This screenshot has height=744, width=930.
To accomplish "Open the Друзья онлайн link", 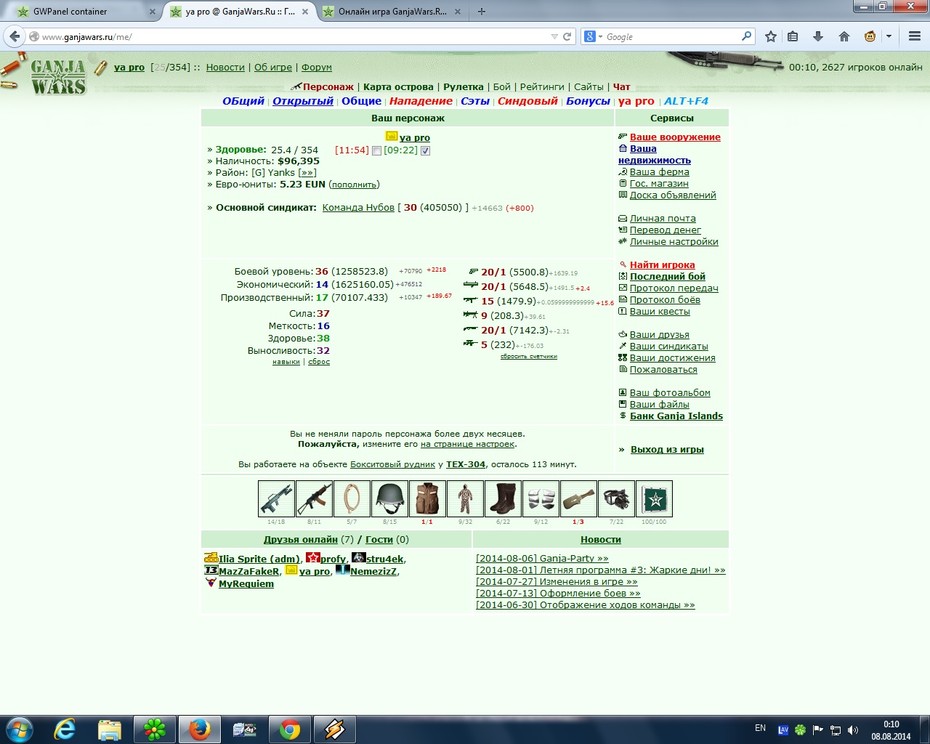I will pyautogui.click(x=300, y=539).
